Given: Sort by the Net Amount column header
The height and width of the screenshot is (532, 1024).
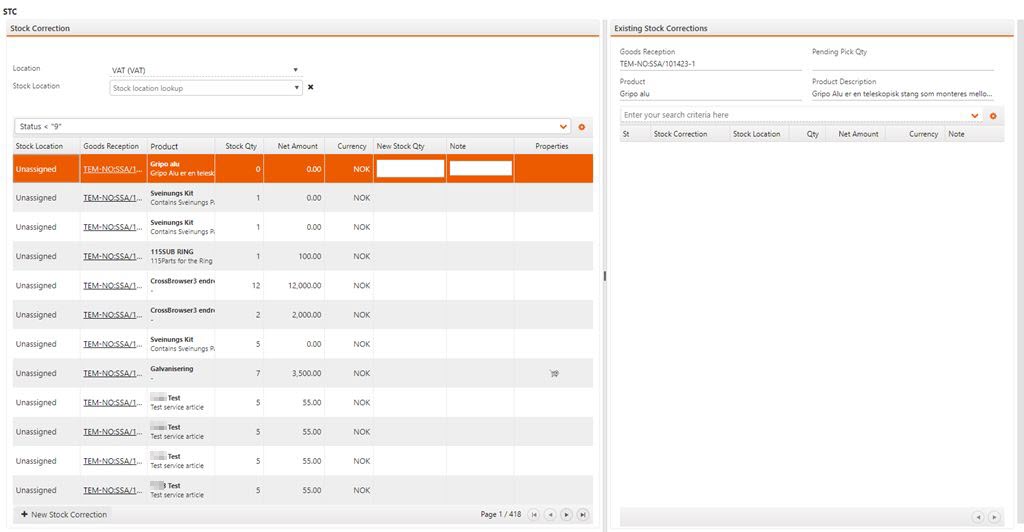Looking at the screenshot, I should [297, 146].
